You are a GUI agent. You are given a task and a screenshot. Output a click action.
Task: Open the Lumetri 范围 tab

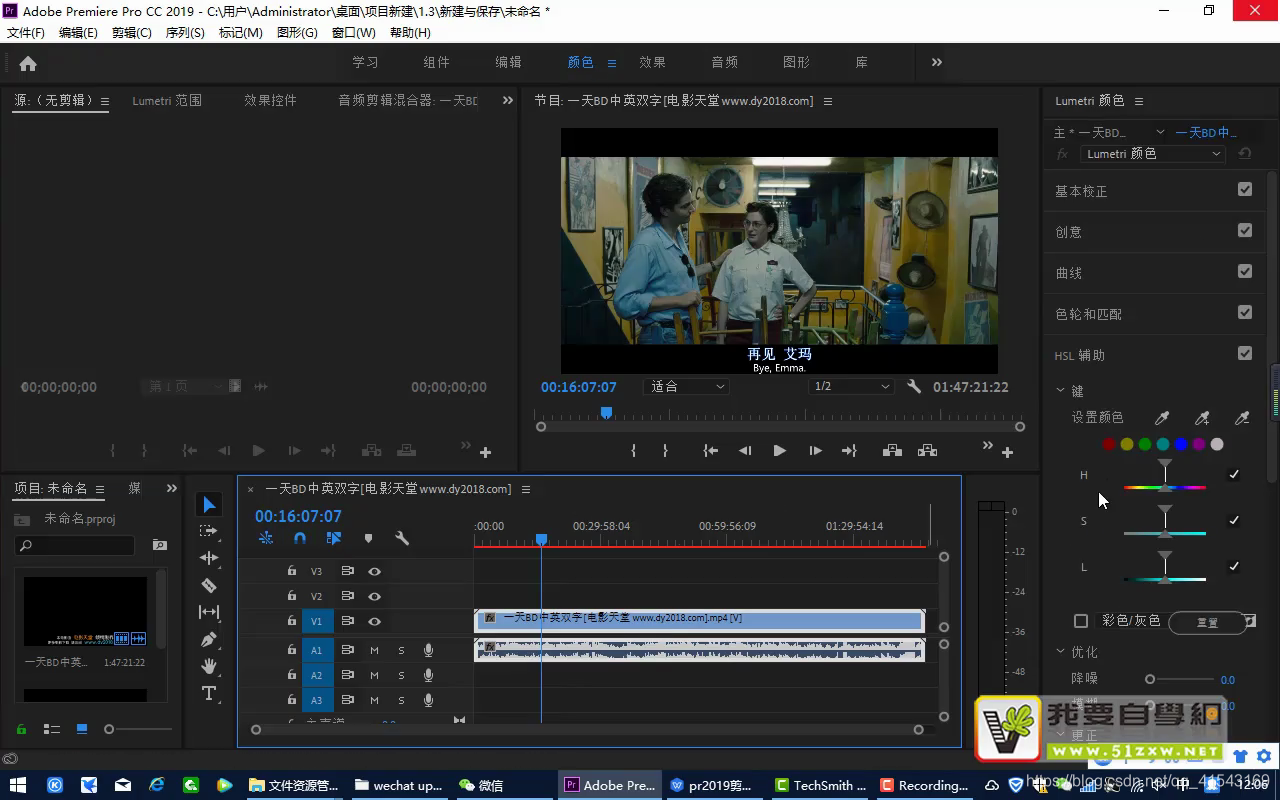pyautogui.click(x=167, y=100)
